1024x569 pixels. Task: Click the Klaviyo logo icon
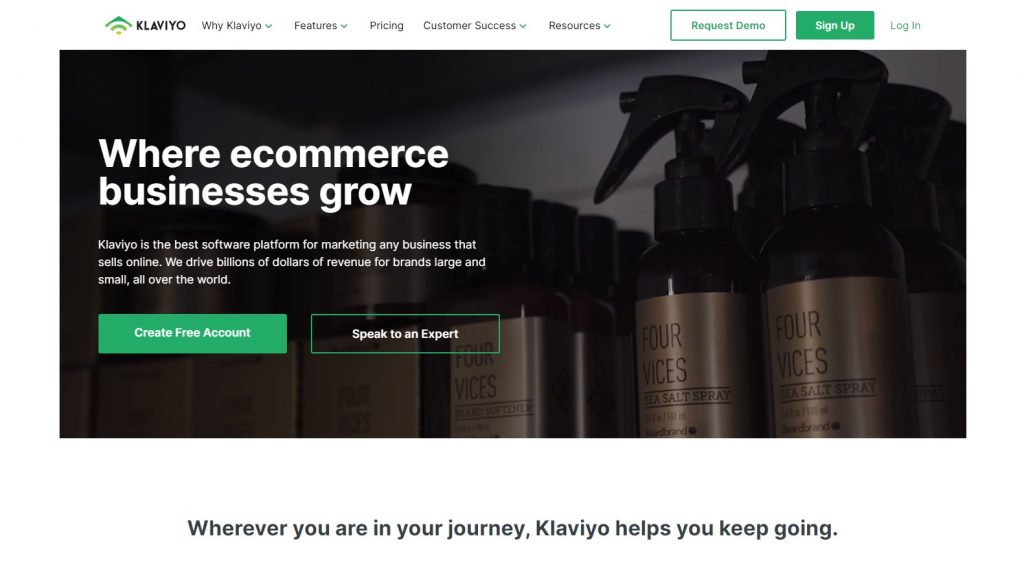click(118, 25)
